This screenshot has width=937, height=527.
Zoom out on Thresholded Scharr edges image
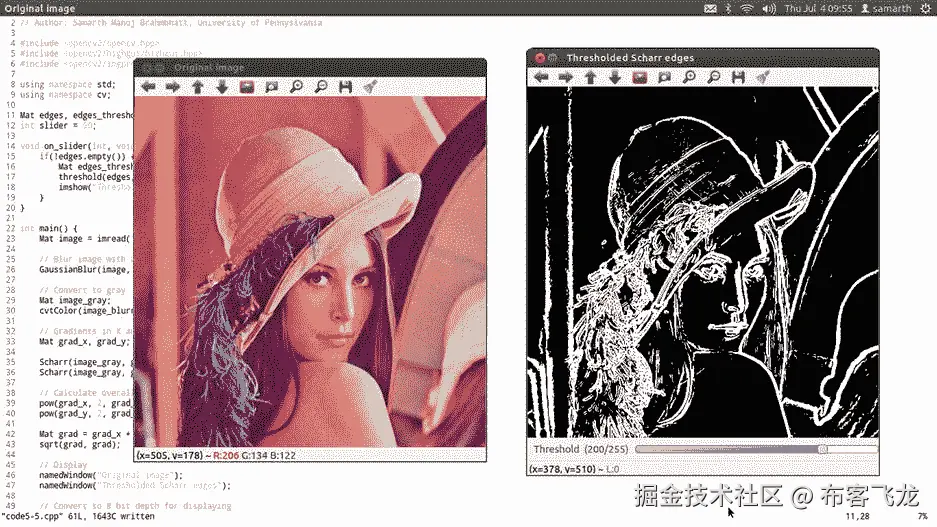[714, 77]
